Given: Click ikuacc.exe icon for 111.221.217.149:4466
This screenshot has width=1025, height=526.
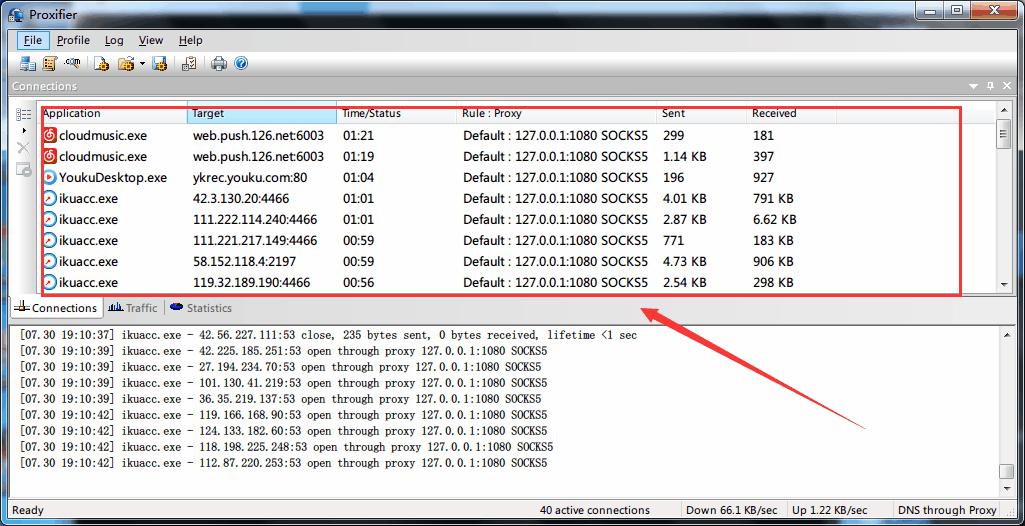Looking at the screenshot, I should coord(50,240).
